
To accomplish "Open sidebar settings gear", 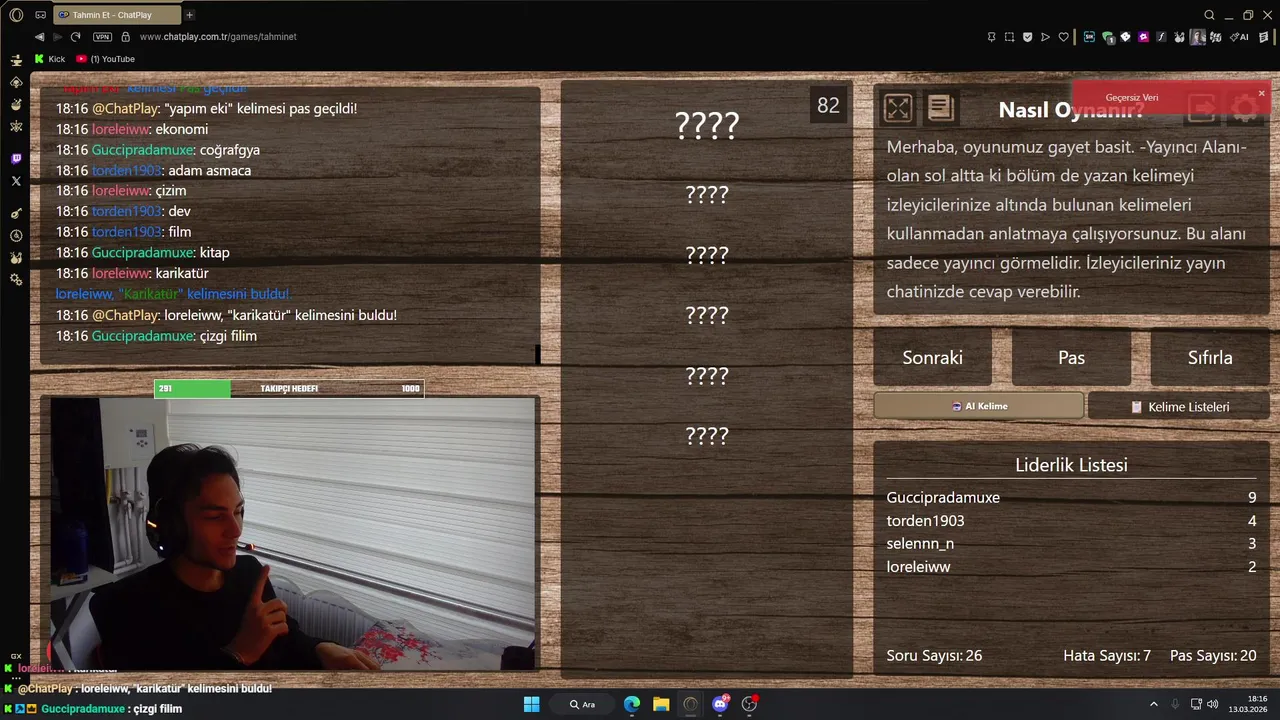I will pos(16,279).
